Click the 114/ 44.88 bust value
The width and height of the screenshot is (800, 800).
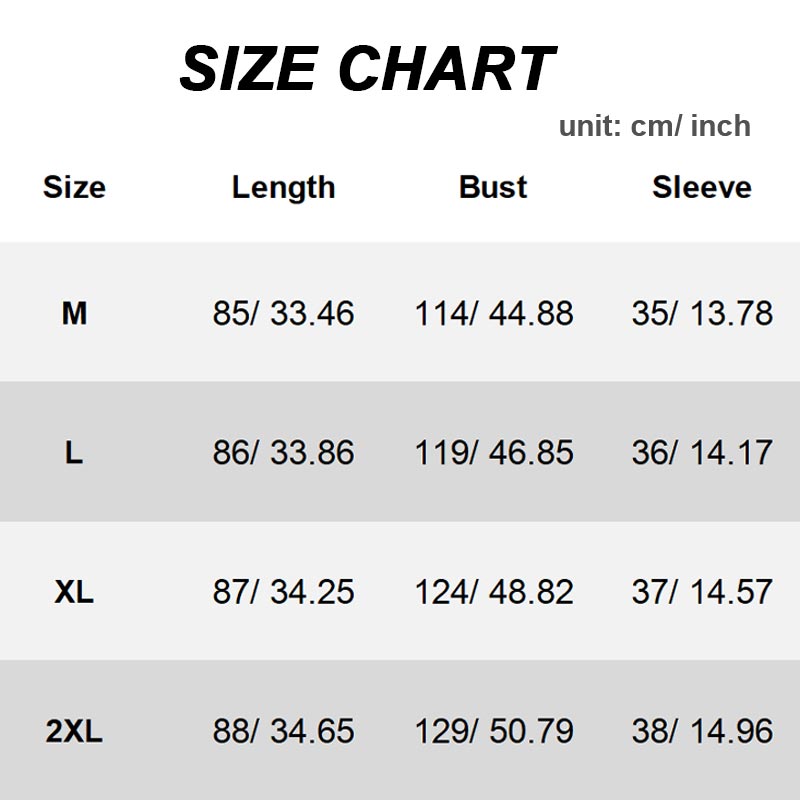(x=494, y=314)
